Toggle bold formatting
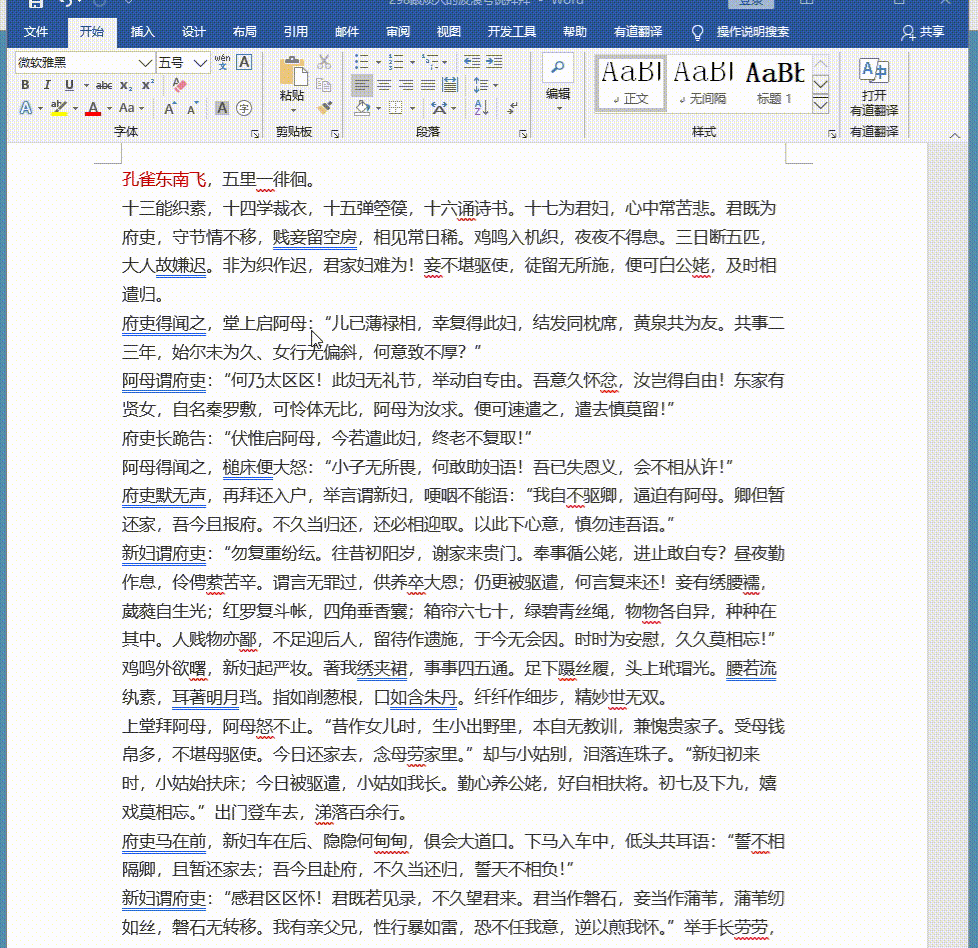 [25, 85]
